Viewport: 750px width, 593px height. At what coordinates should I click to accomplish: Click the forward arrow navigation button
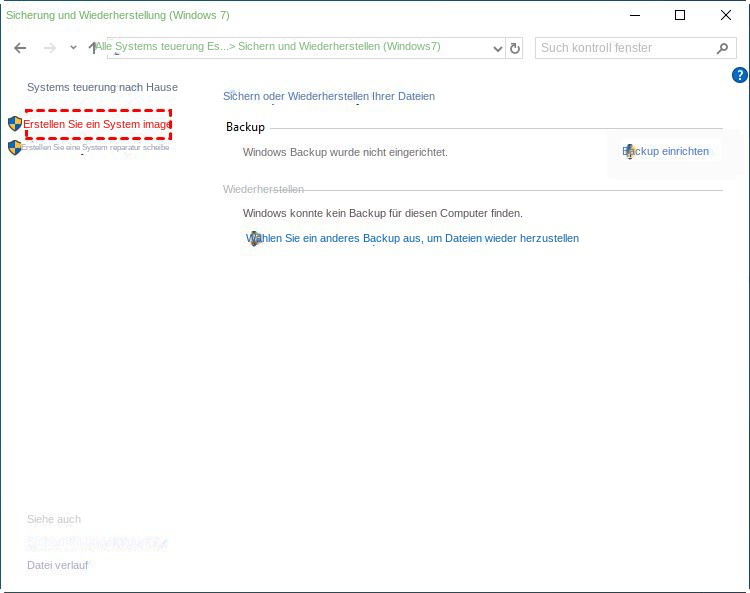50,48
